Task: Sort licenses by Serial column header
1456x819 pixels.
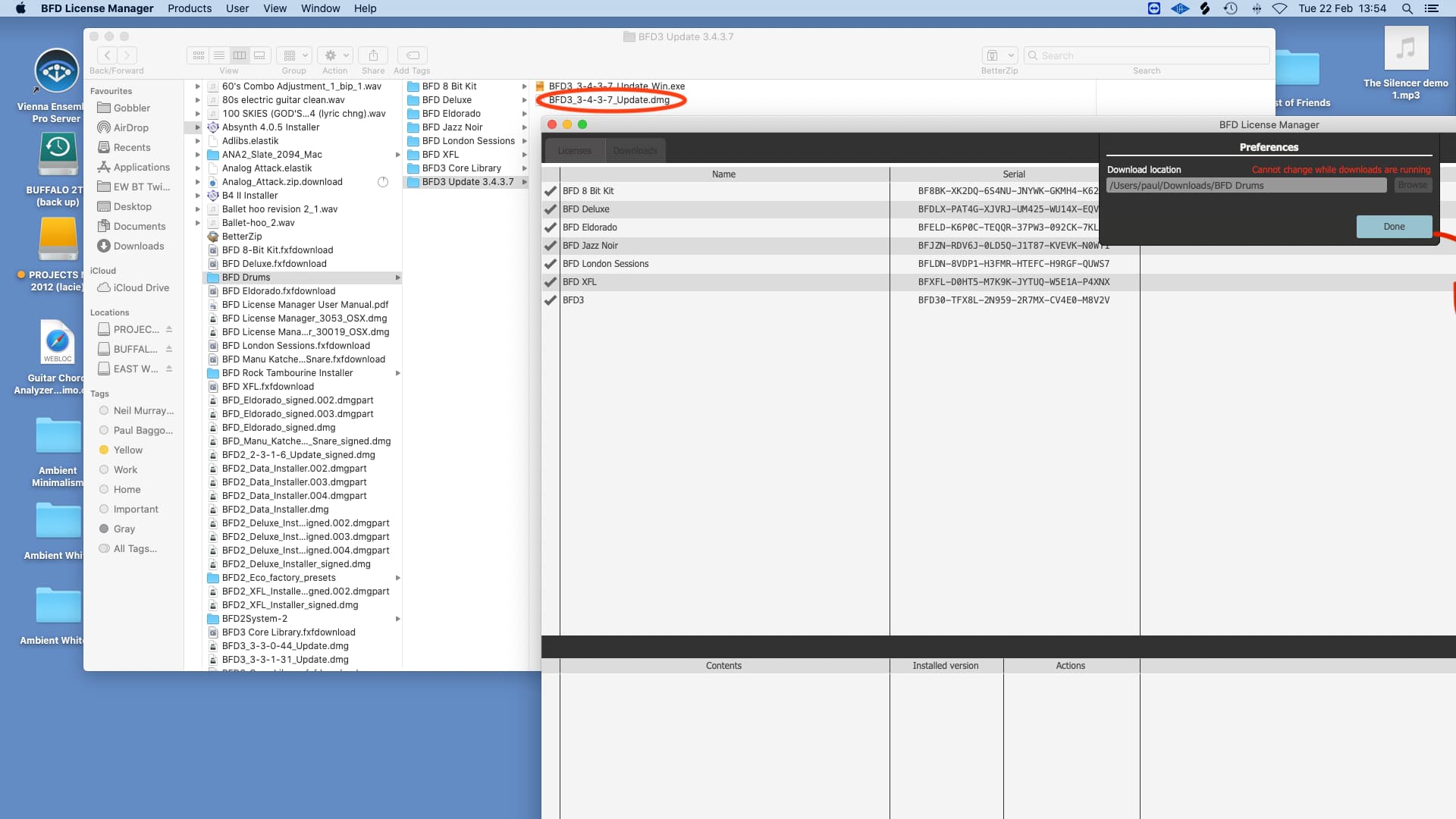Action: [1014, 174]
